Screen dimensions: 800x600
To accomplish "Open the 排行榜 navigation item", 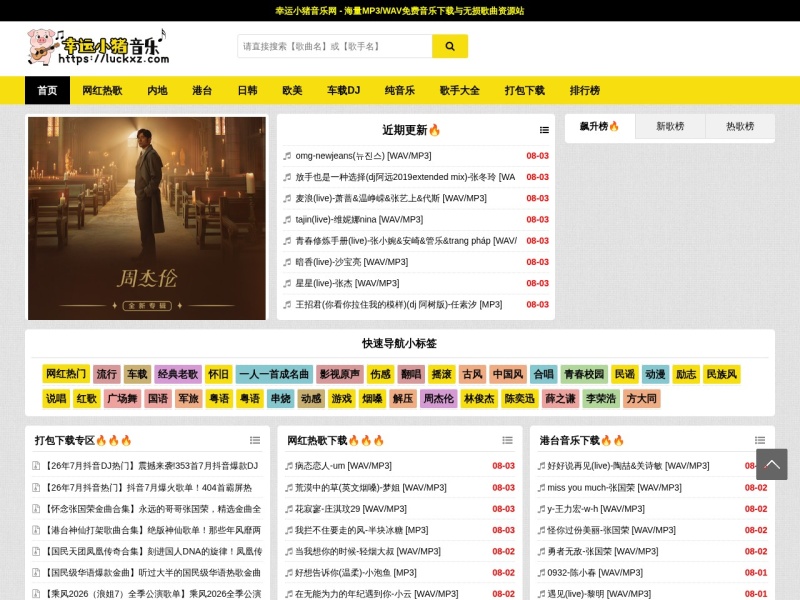I will coord(585,90).
